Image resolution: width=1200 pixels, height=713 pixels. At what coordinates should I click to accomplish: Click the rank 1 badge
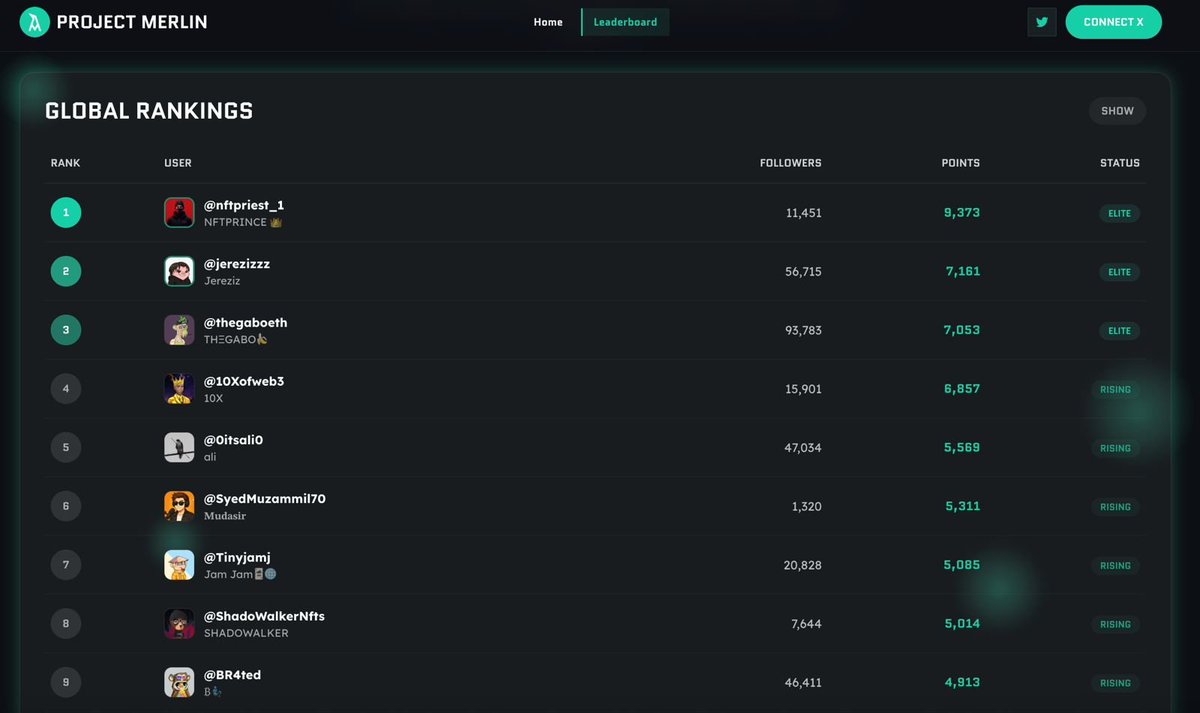point(66,213)
